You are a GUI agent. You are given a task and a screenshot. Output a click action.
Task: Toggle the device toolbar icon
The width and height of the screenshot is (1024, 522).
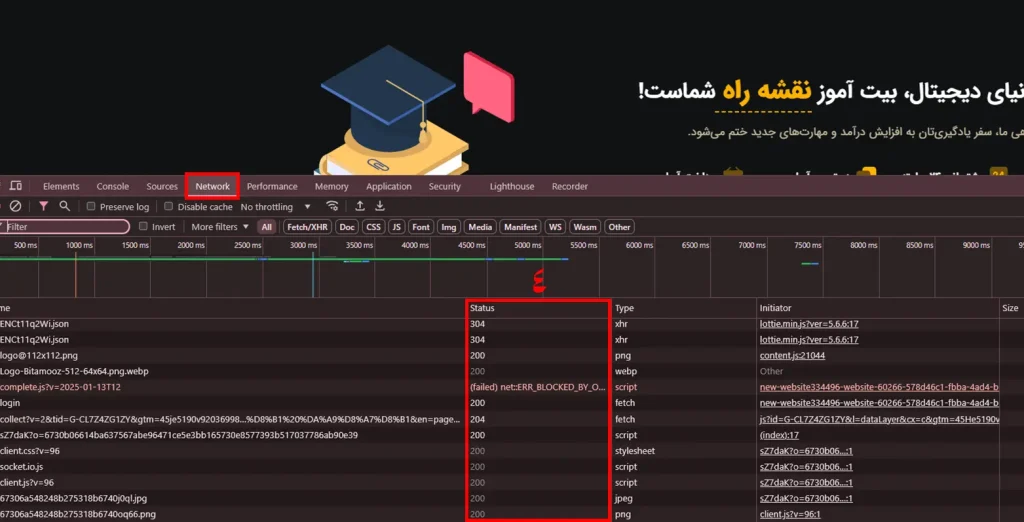click(18, 186)
